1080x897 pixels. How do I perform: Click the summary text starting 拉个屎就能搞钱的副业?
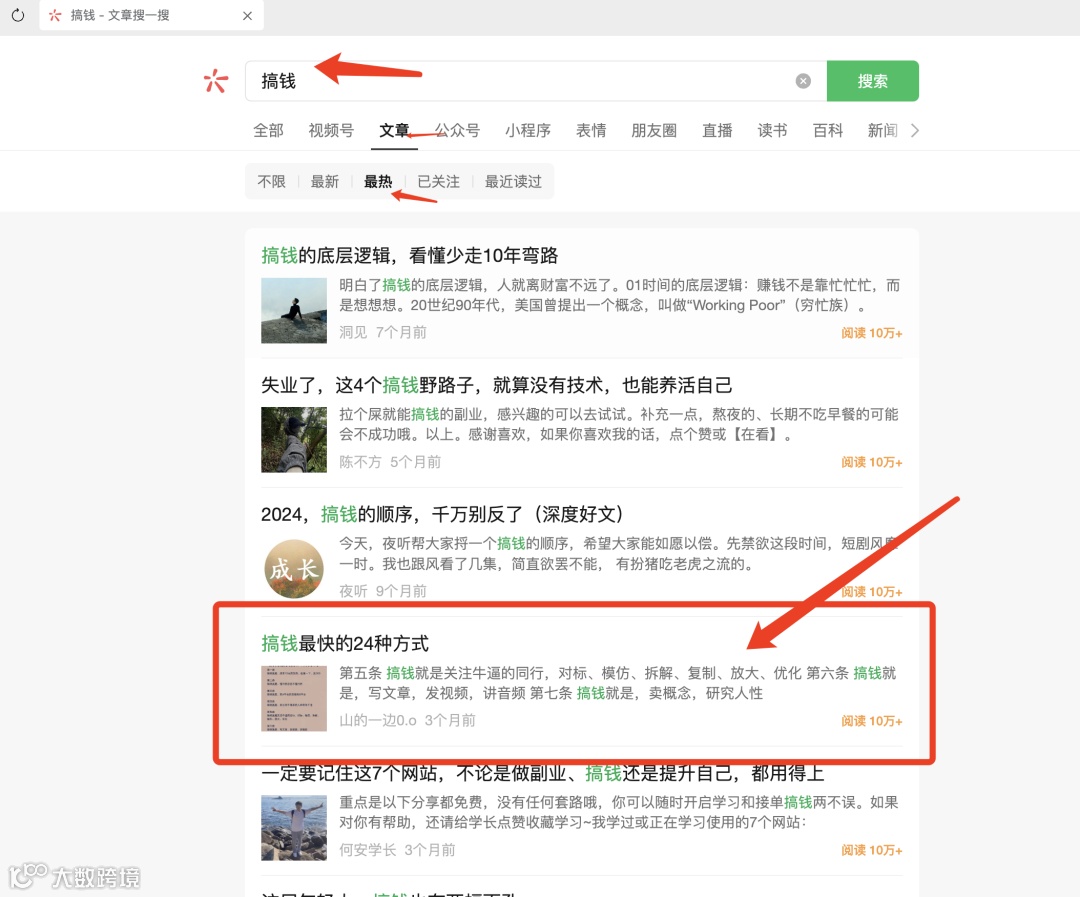pyautogui.click(x=619, y=424)
